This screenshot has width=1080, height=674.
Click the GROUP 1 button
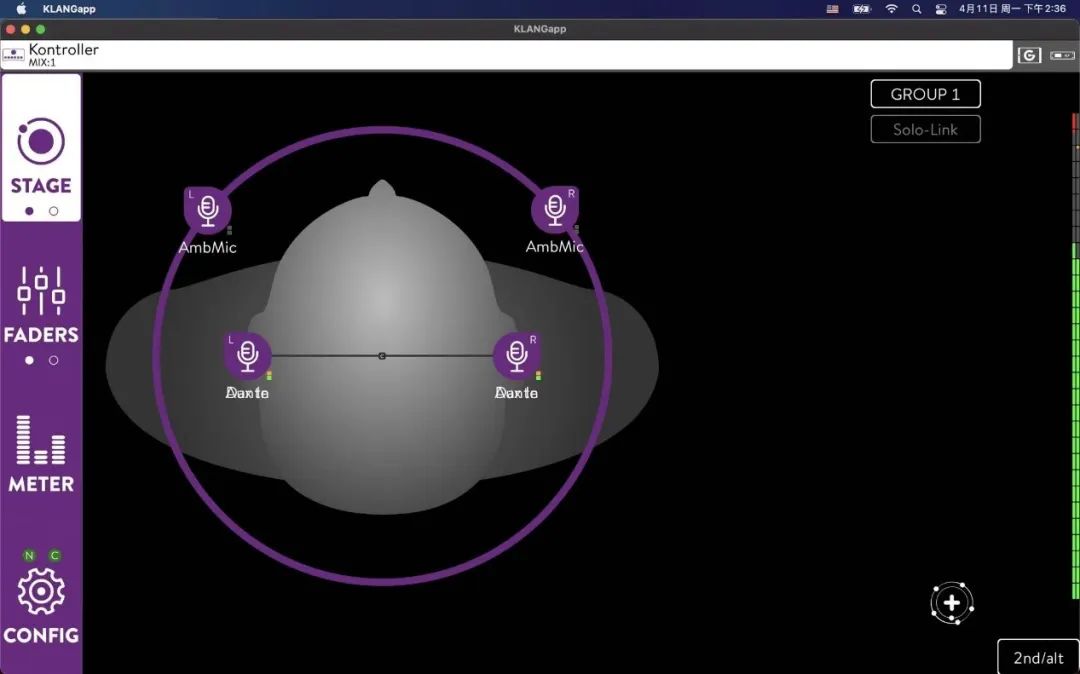[x=925, y=94]
